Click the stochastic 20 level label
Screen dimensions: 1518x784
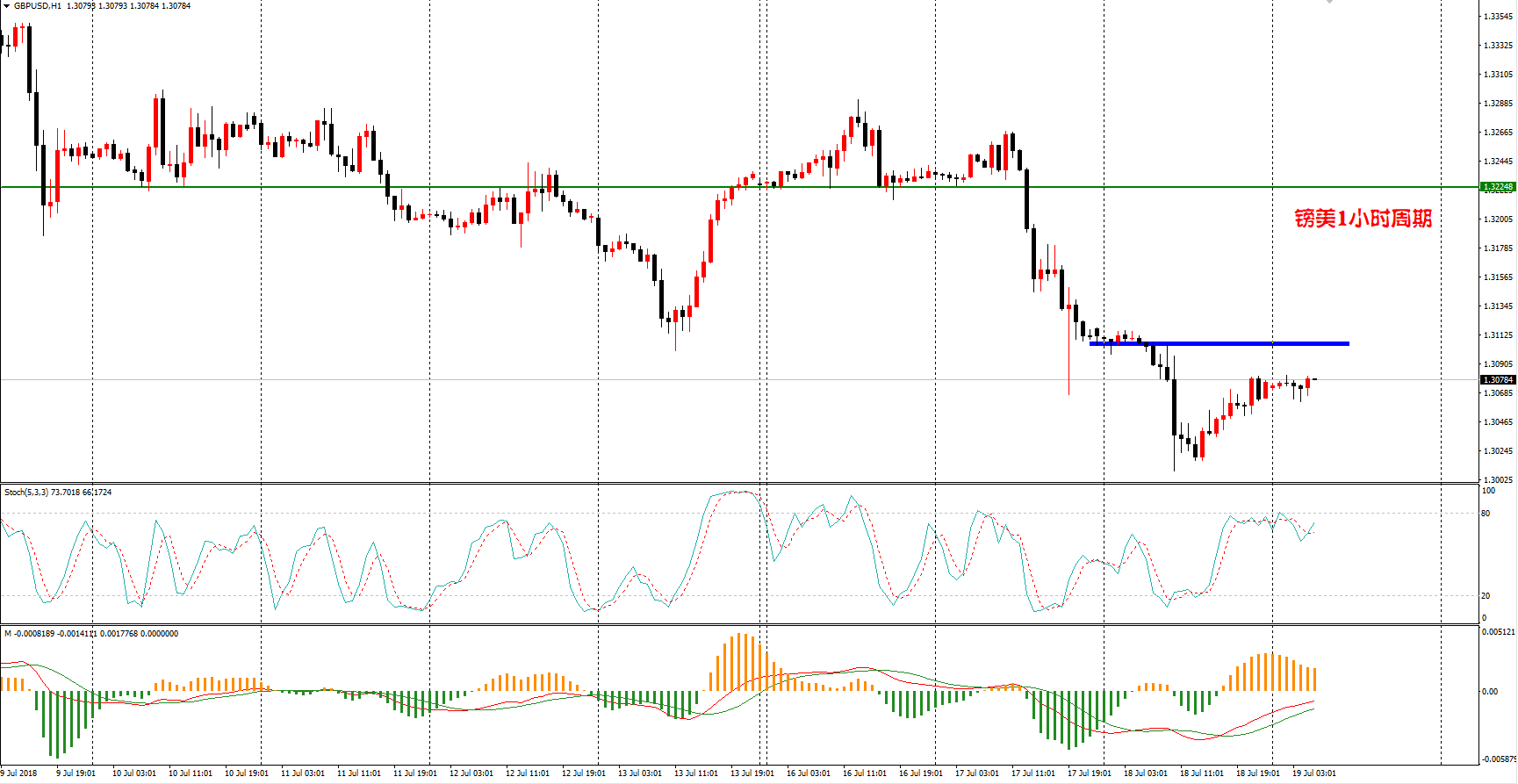(x=1486, y=596)
